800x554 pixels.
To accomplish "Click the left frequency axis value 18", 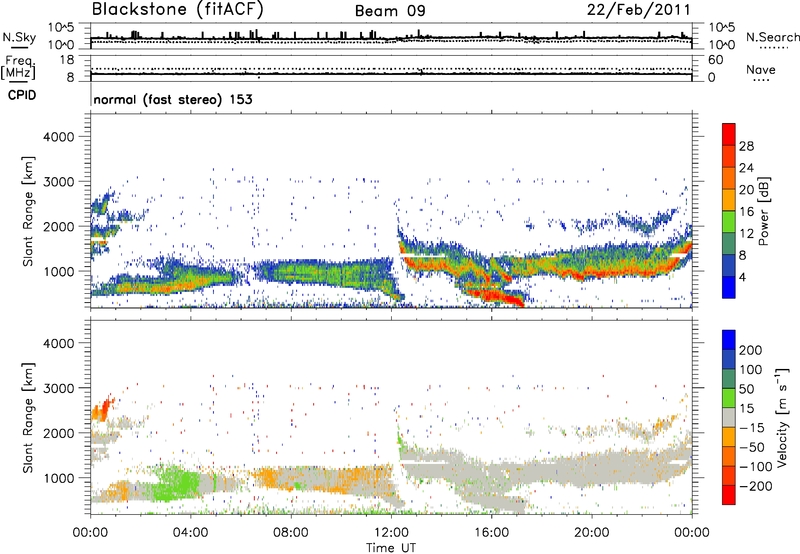I will pos(67,60).
